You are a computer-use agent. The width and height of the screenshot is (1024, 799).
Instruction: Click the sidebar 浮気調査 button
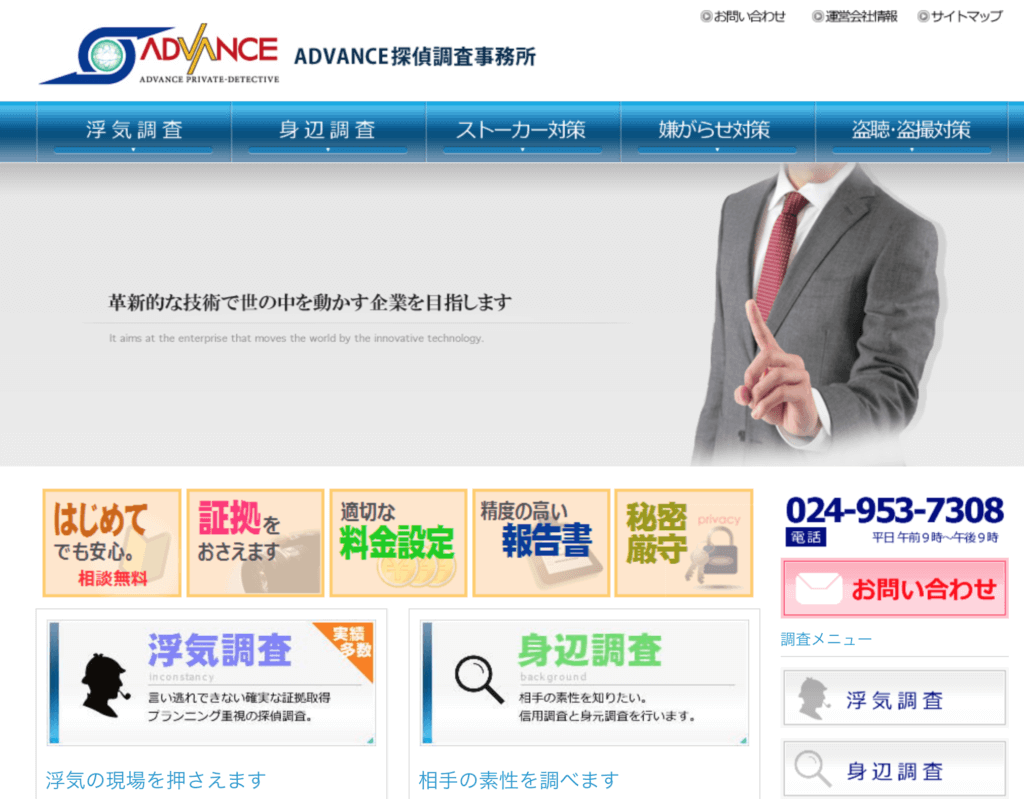tap(894, 698)
